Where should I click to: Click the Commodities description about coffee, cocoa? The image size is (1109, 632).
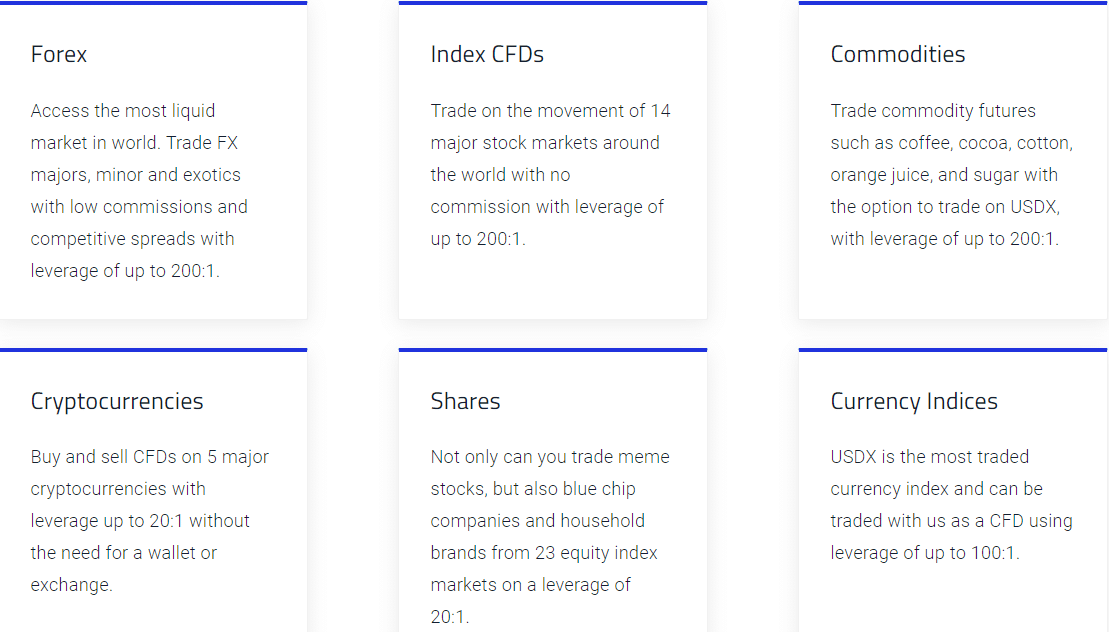click(951, 175)
